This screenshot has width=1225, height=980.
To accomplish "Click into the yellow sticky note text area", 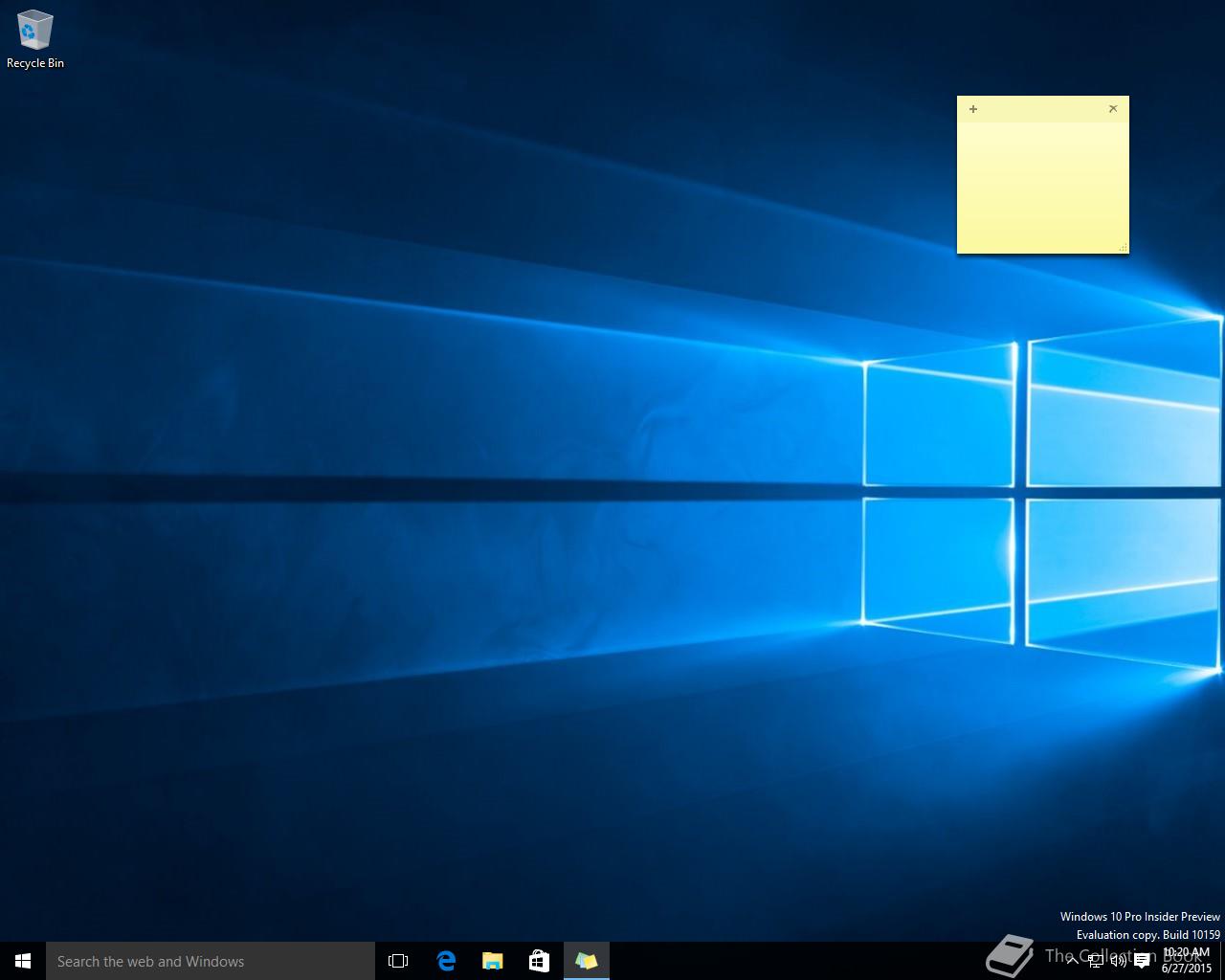I will tap(1043, 187).
